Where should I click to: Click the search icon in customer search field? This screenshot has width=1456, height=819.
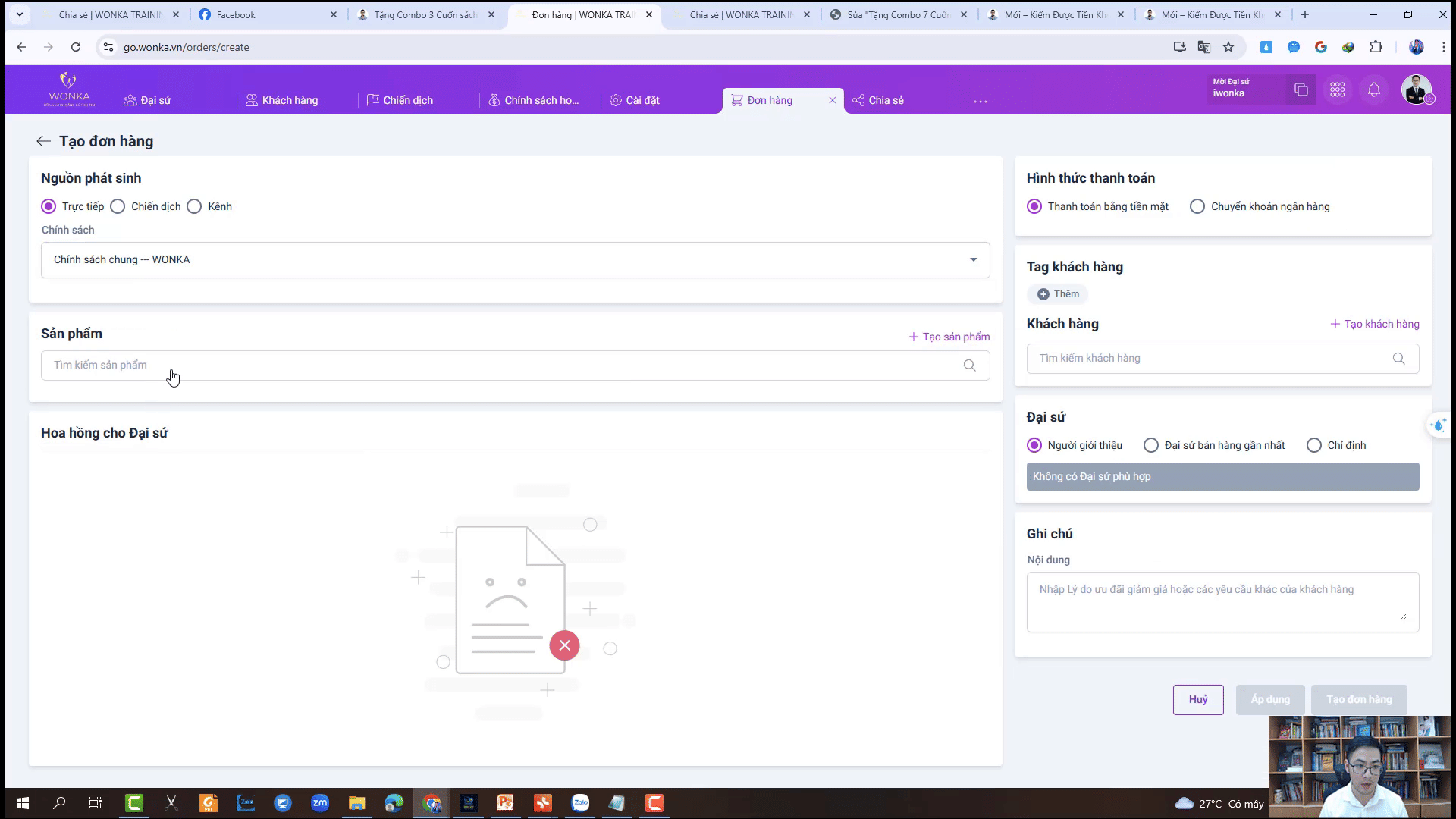pyautogui.click(x=1398, y=359)
